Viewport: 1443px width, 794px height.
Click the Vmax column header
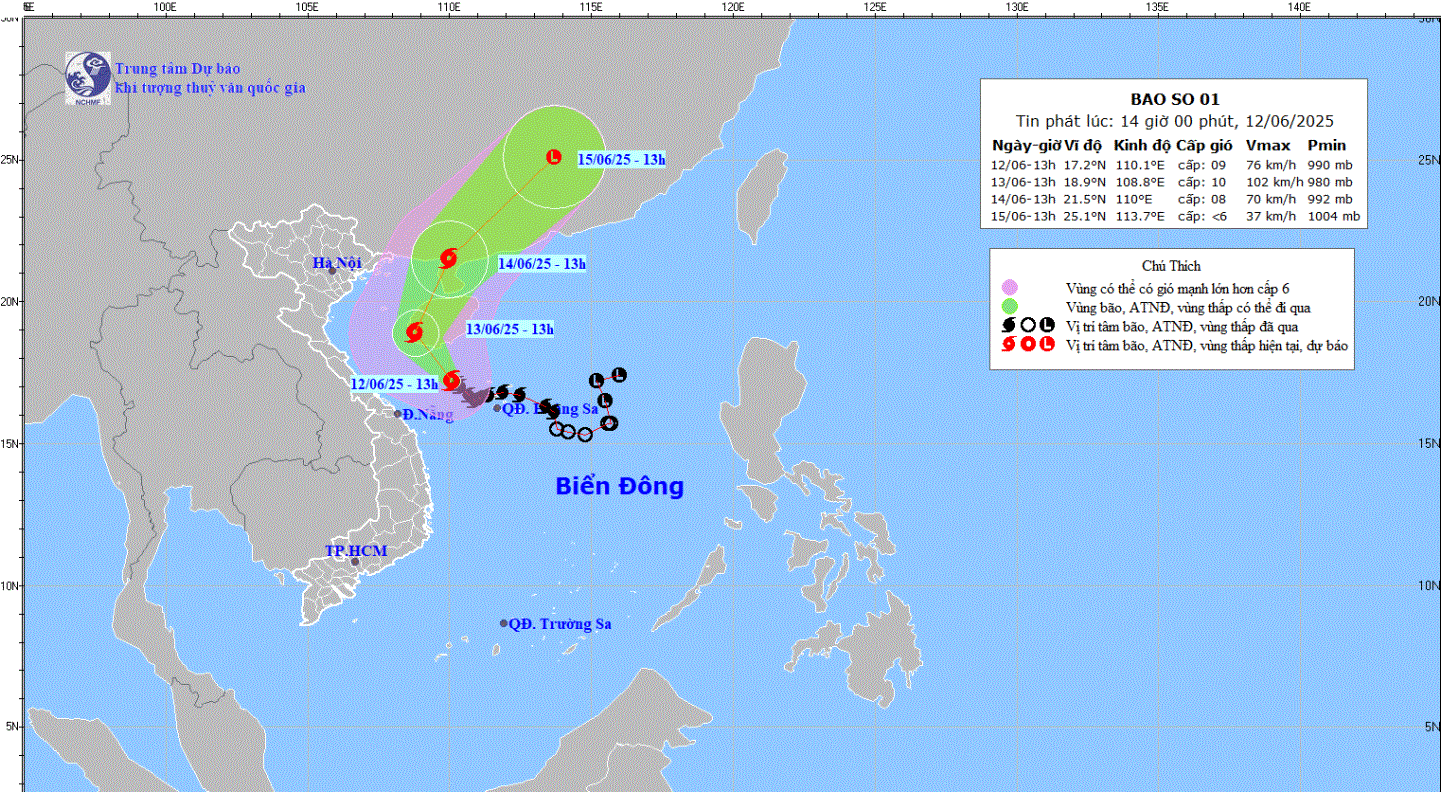pyautogui.click(x=1268, y=145)
